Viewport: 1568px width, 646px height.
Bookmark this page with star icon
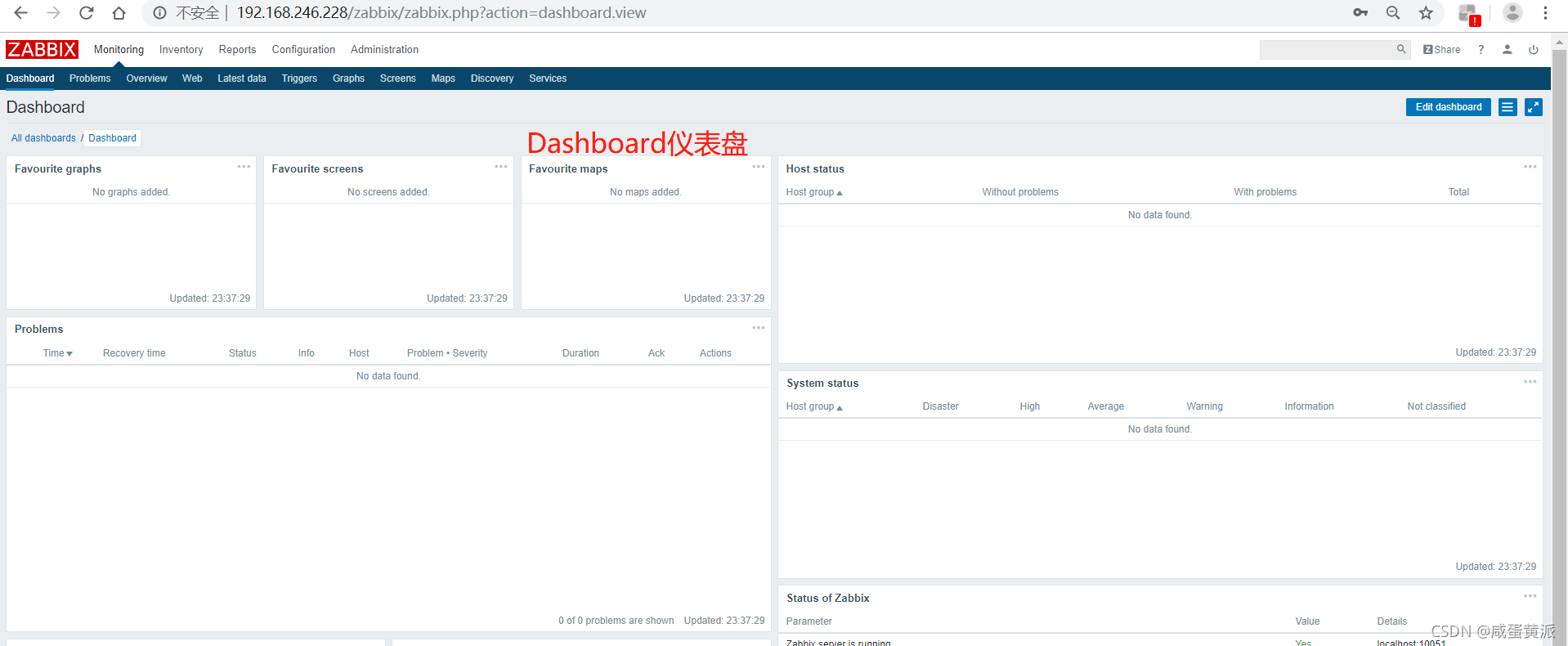(x=1426, y=12)
